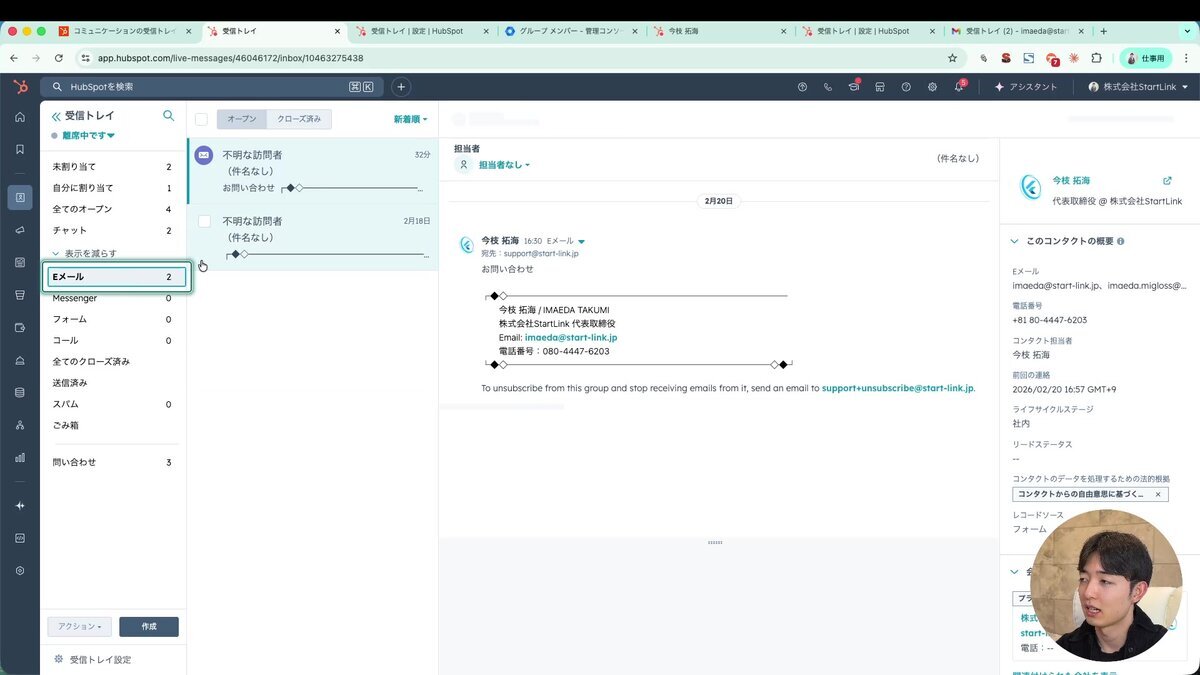
Task: Open the settings gear in top navigation
Action: [x=932, y=87]
